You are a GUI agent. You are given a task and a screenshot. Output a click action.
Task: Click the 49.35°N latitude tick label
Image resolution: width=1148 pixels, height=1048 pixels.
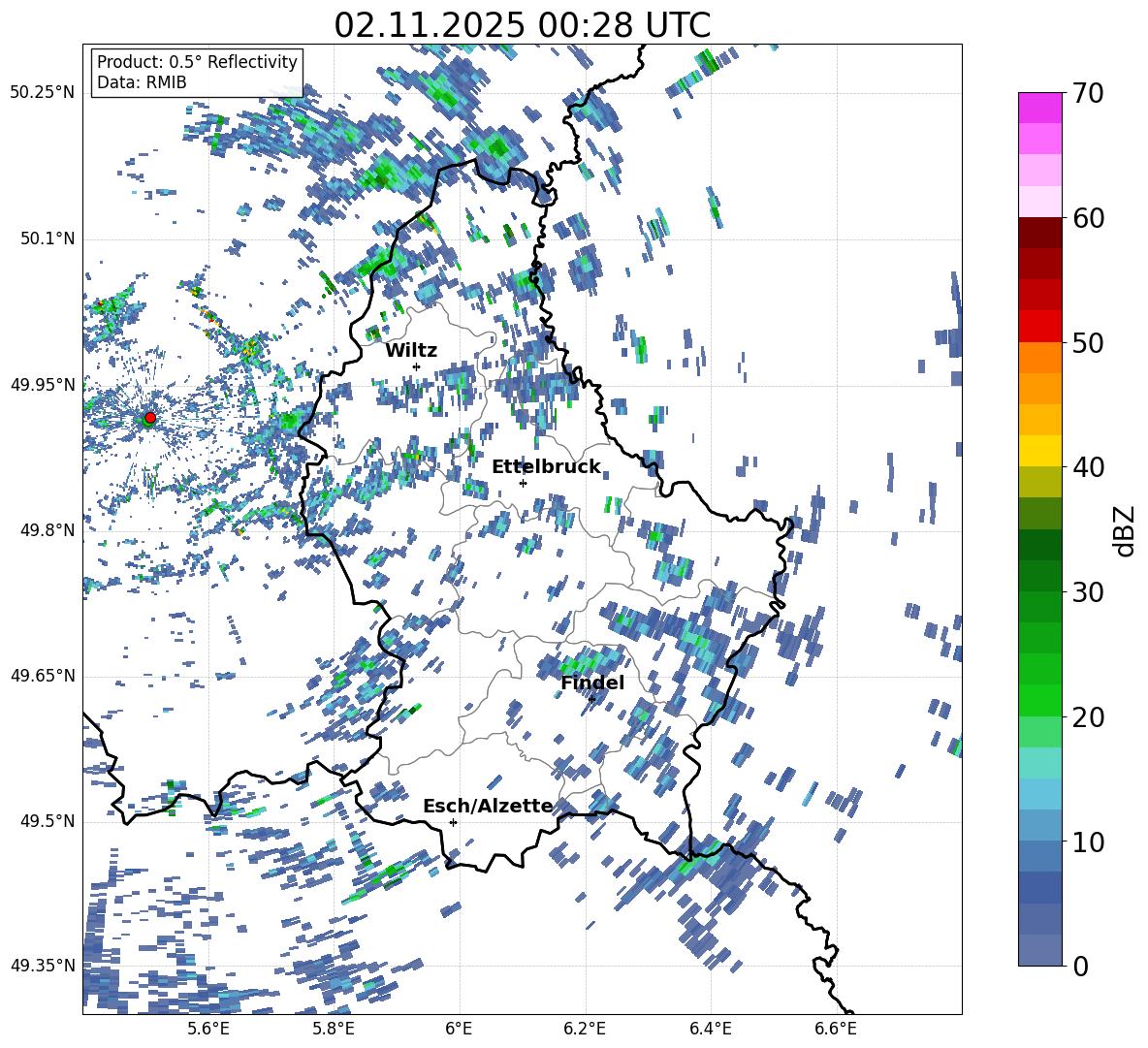point(43,966)
